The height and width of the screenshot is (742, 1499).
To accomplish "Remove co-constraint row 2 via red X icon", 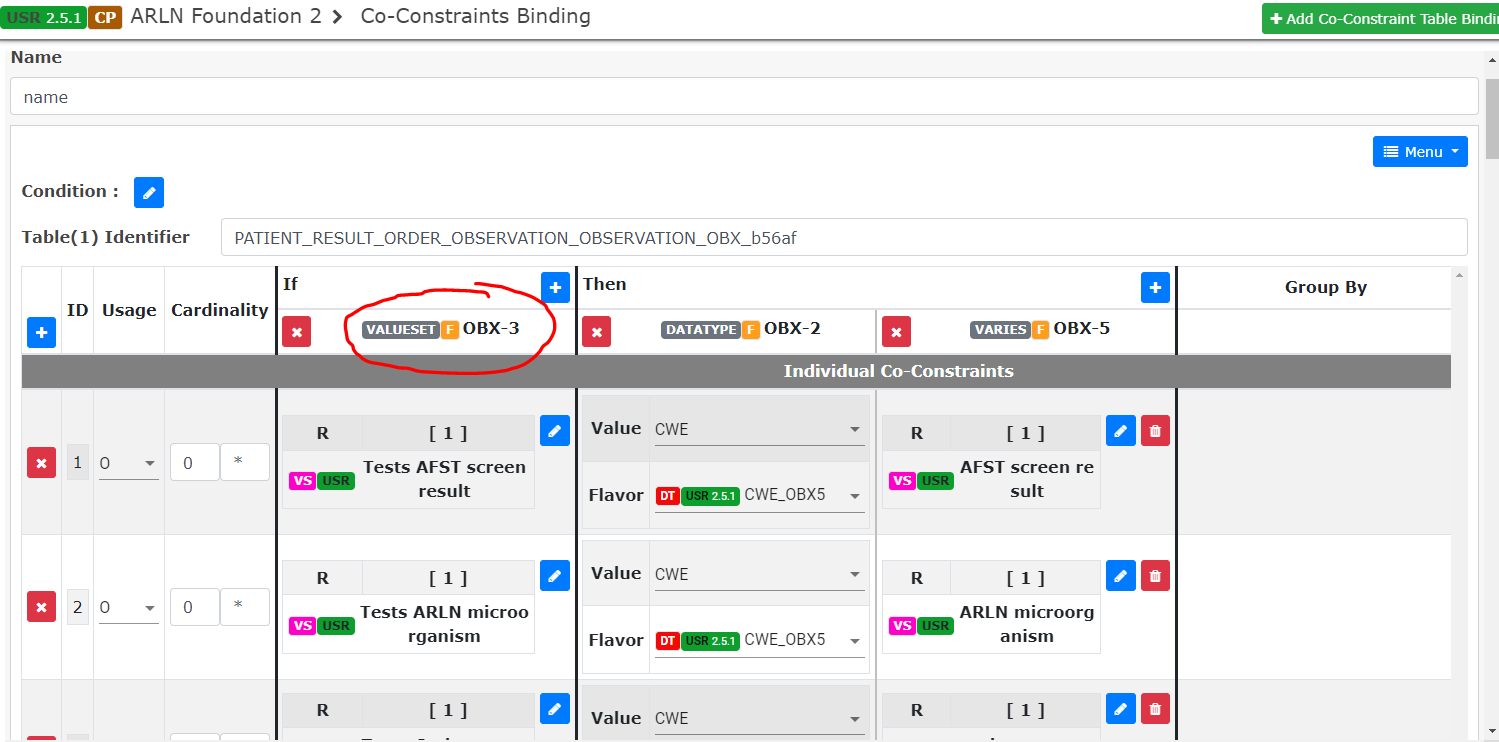I will pos(41,607).
